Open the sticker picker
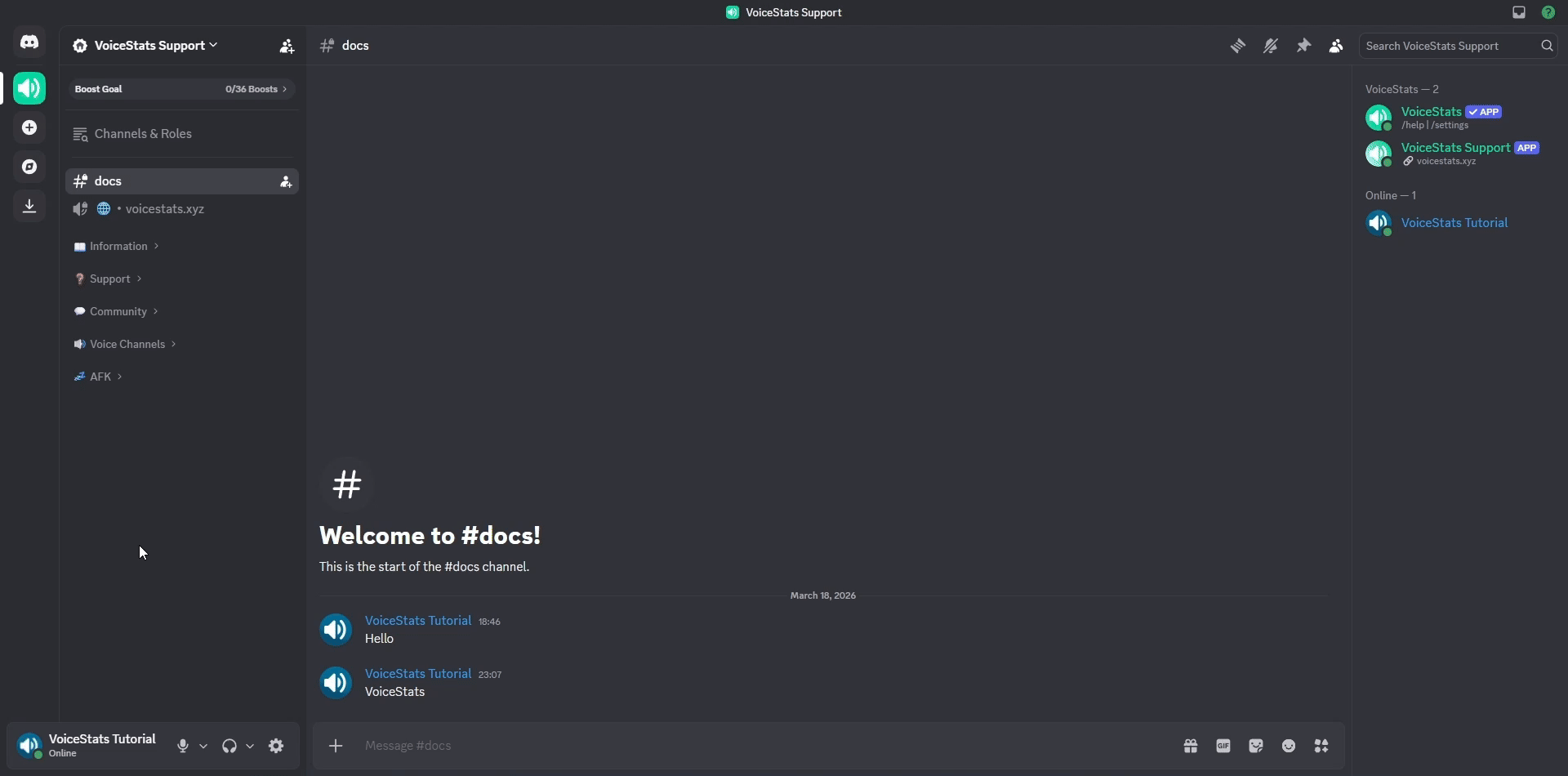The height and width of the screenshot is (776, 1568). (1256, 746)
